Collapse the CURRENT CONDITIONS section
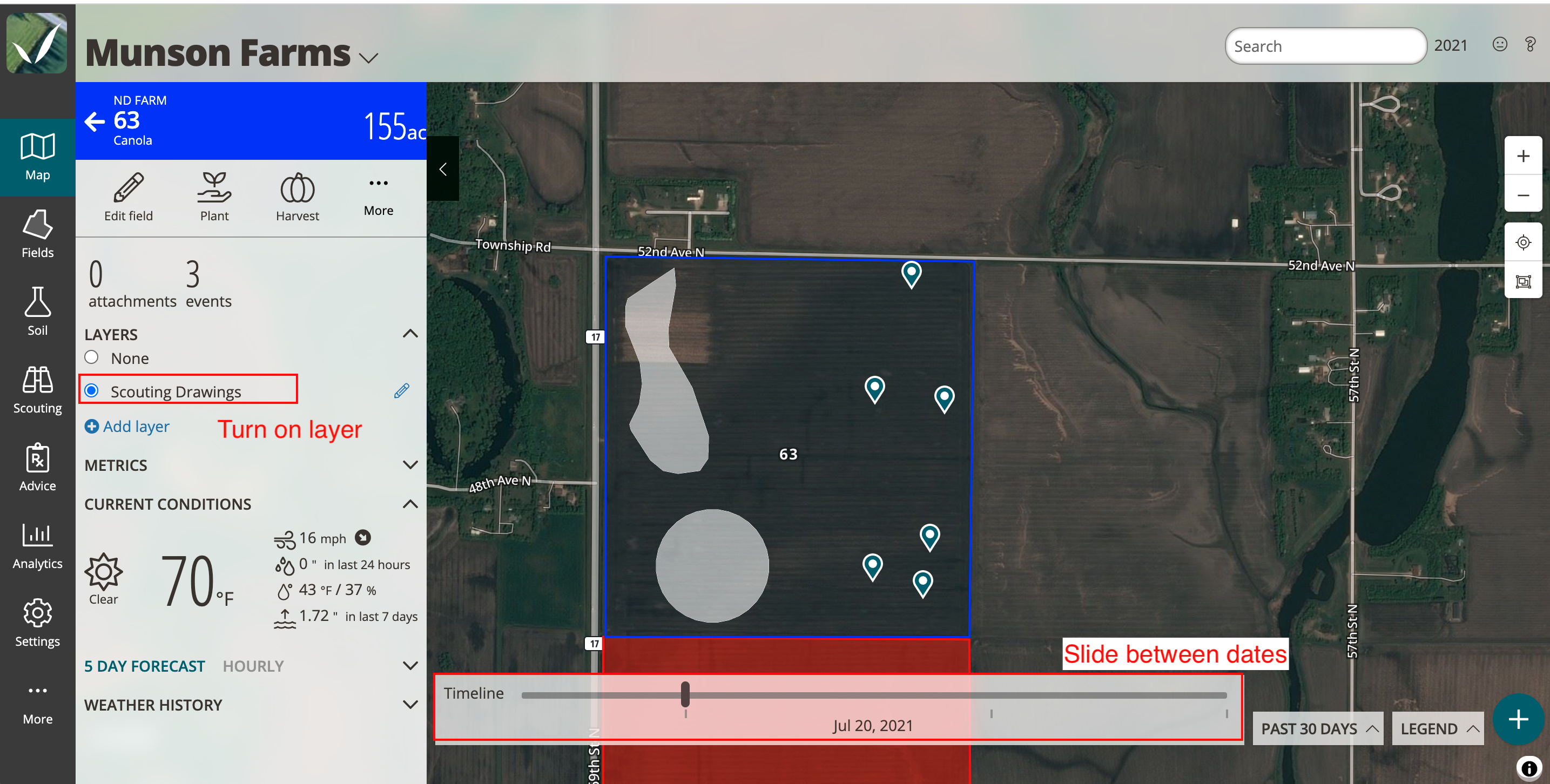 point(410,504)
